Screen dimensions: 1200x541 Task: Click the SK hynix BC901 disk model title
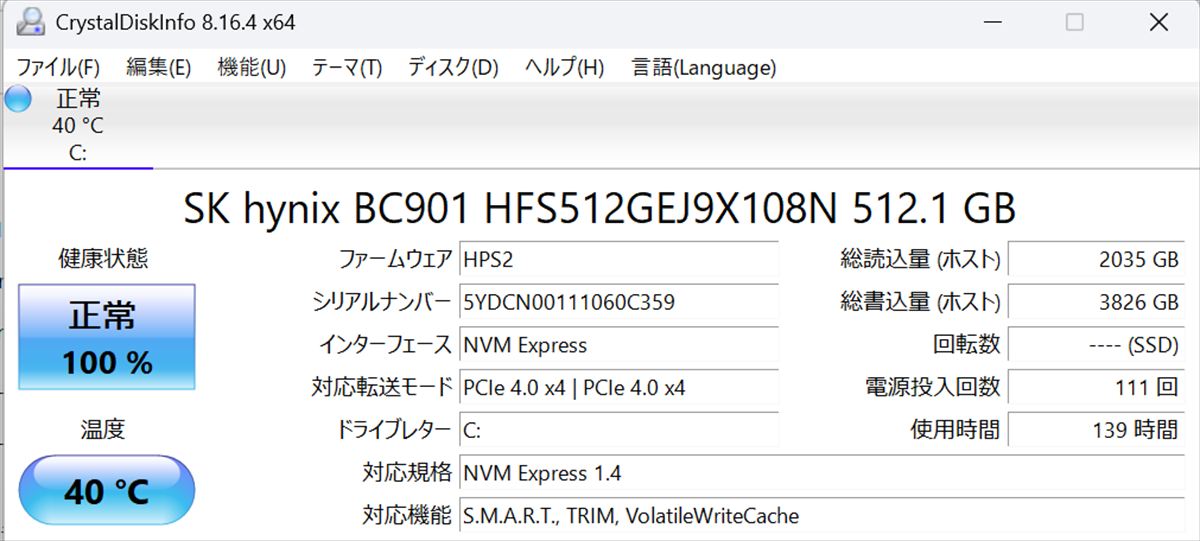click(600, 209)
